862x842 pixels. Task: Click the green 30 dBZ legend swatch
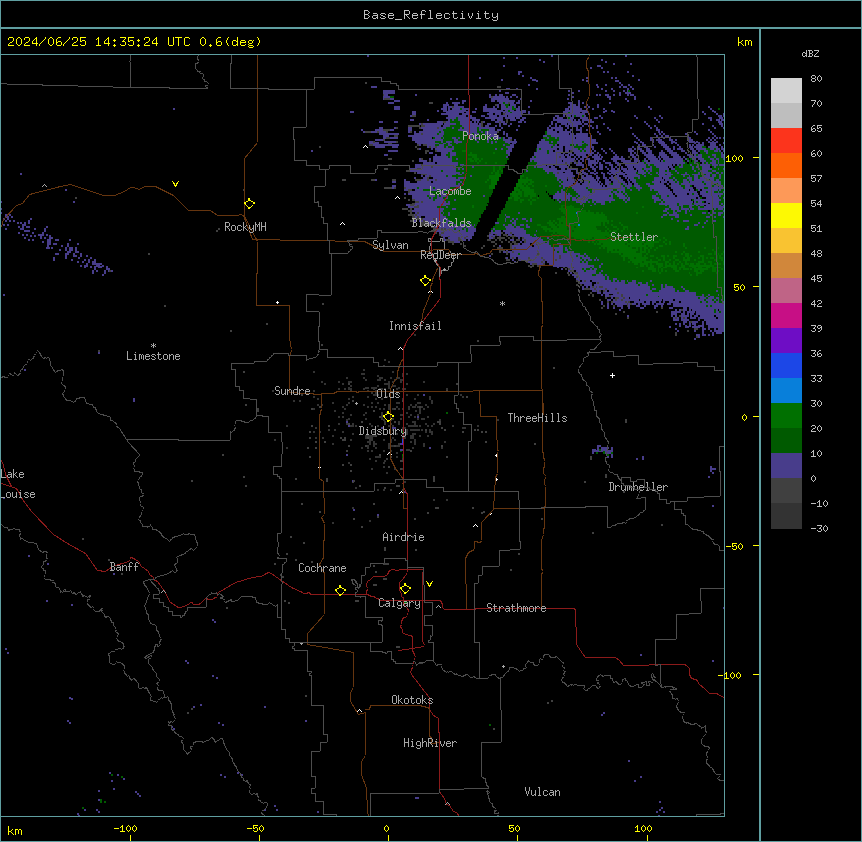[x=786, y=416]
